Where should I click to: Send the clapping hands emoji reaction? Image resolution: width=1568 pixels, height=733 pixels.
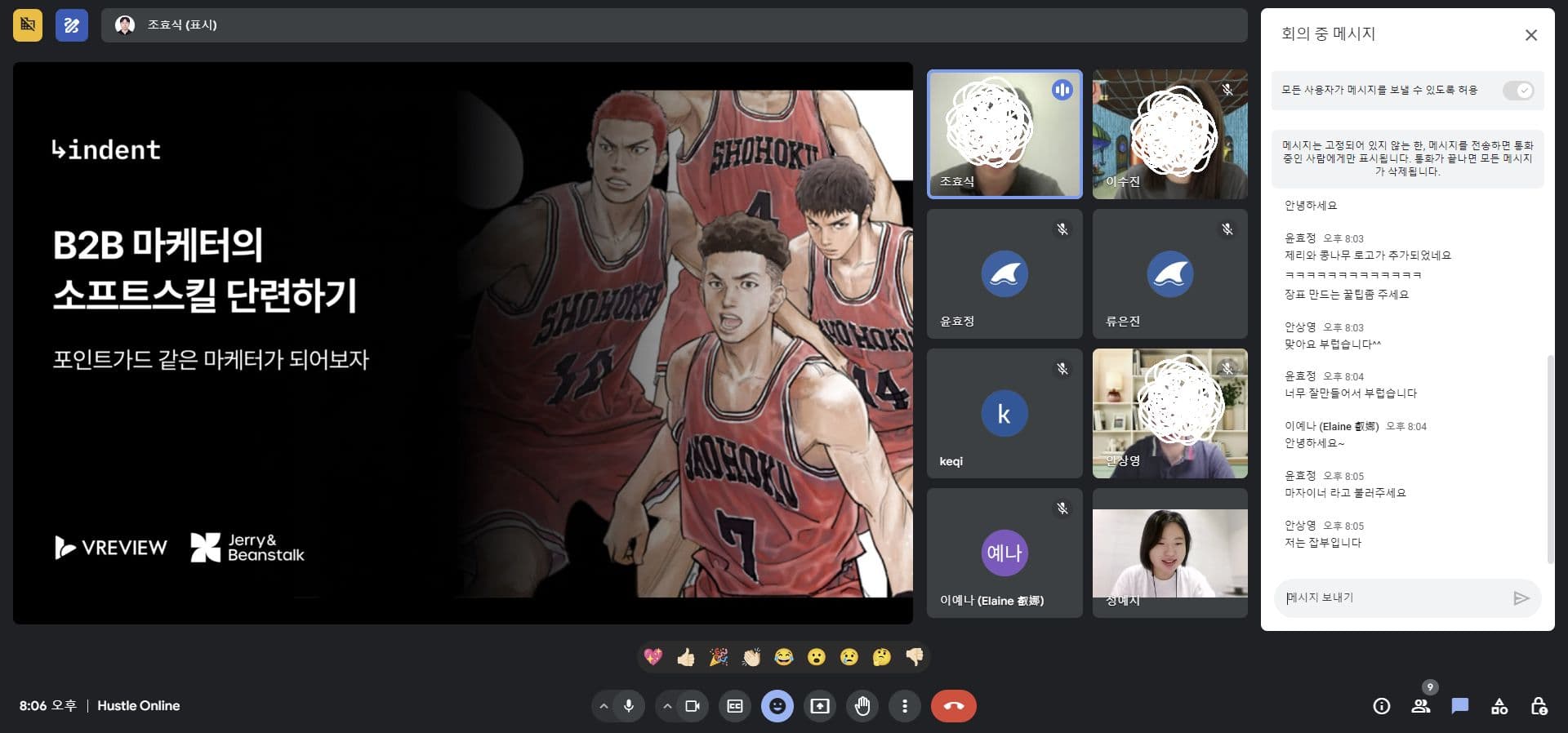751,657
